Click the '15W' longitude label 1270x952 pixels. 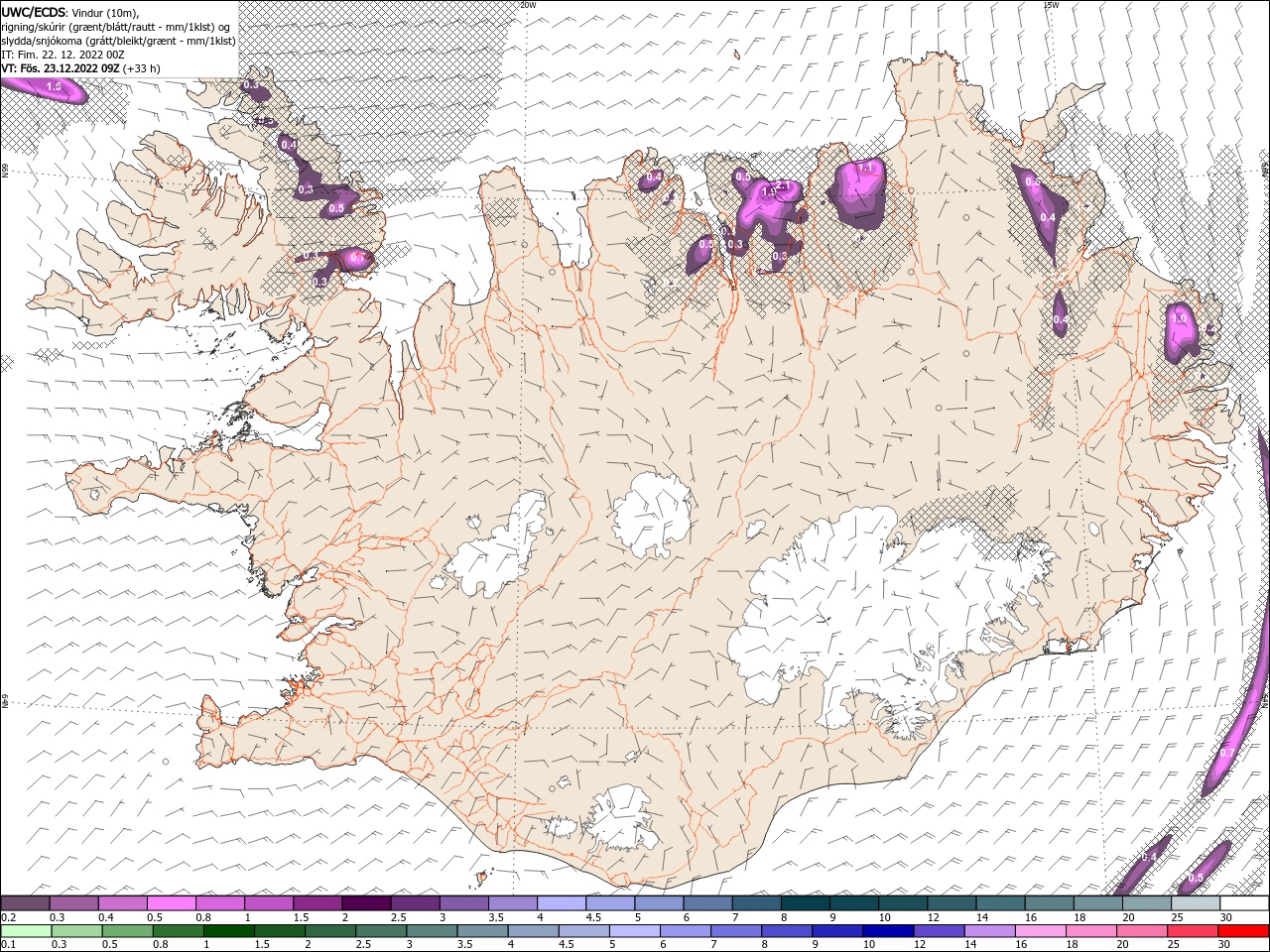coord(1051,5)
